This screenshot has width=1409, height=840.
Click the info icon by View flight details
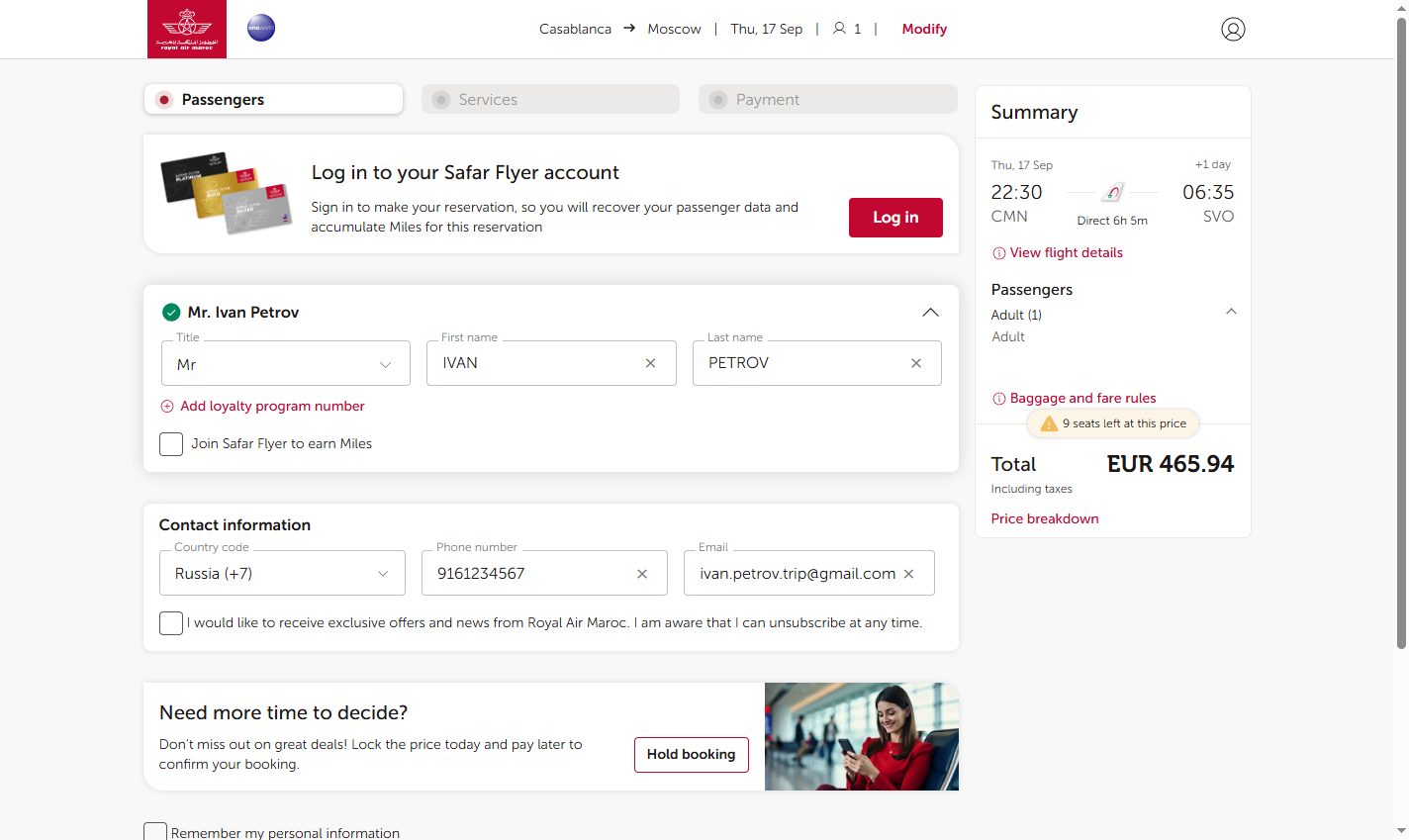[x=998, y=253]
